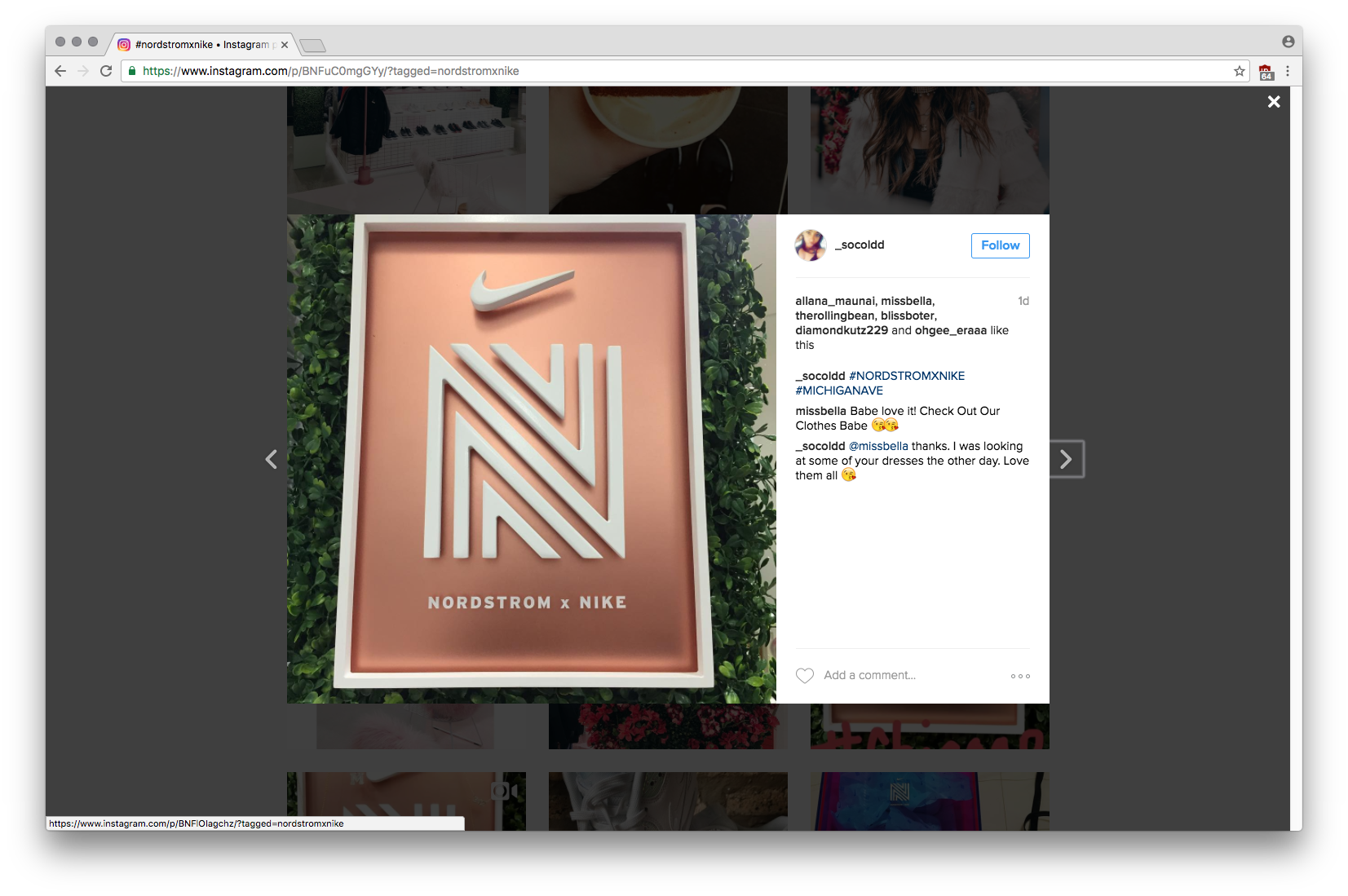Click the browser back navigation arrow

pos(60,71)
